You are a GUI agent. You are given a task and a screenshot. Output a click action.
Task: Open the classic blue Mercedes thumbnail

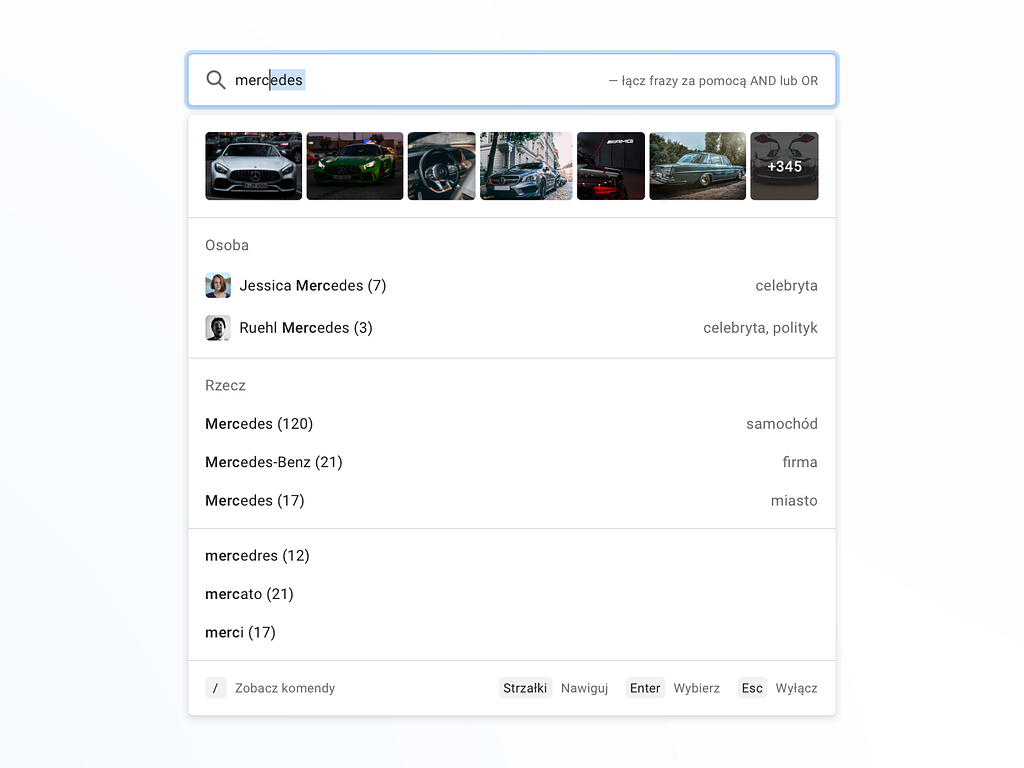point(697,166)
